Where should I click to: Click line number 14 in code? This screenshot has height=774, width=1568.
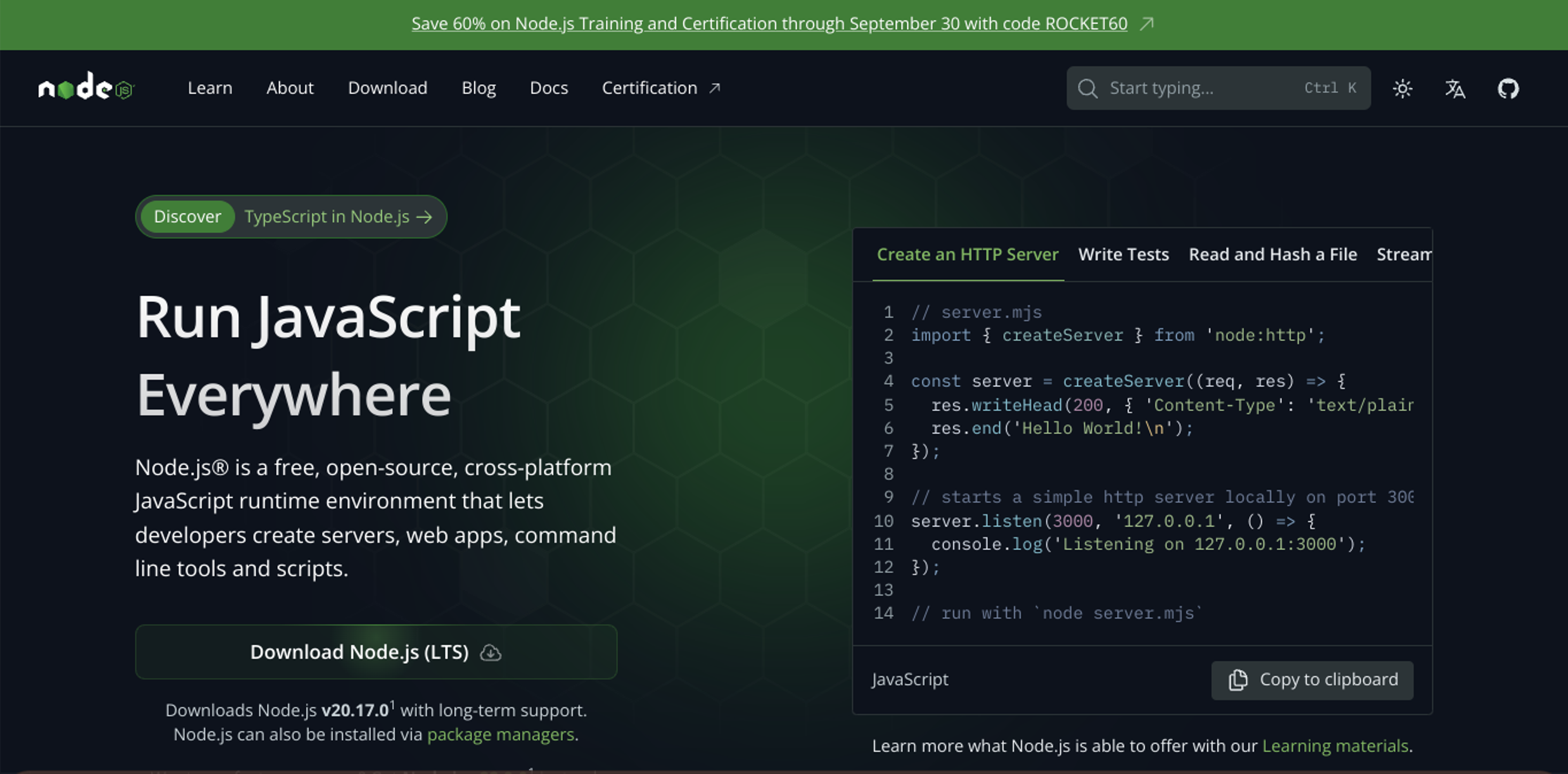883,613
